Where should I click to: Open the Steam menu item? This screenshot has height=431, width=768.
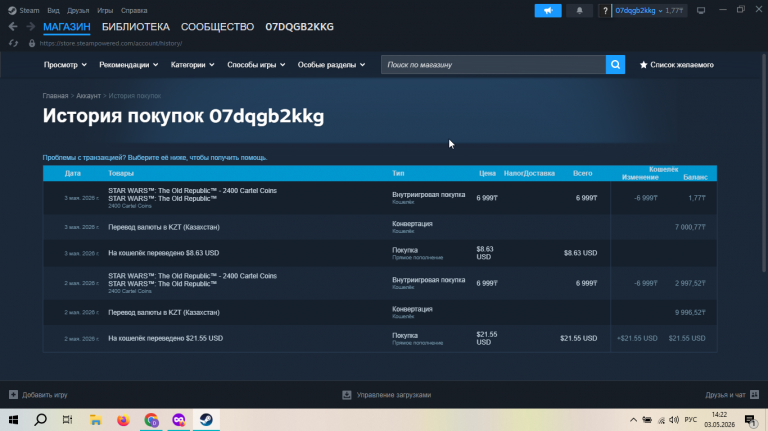[x=29, y=10]
